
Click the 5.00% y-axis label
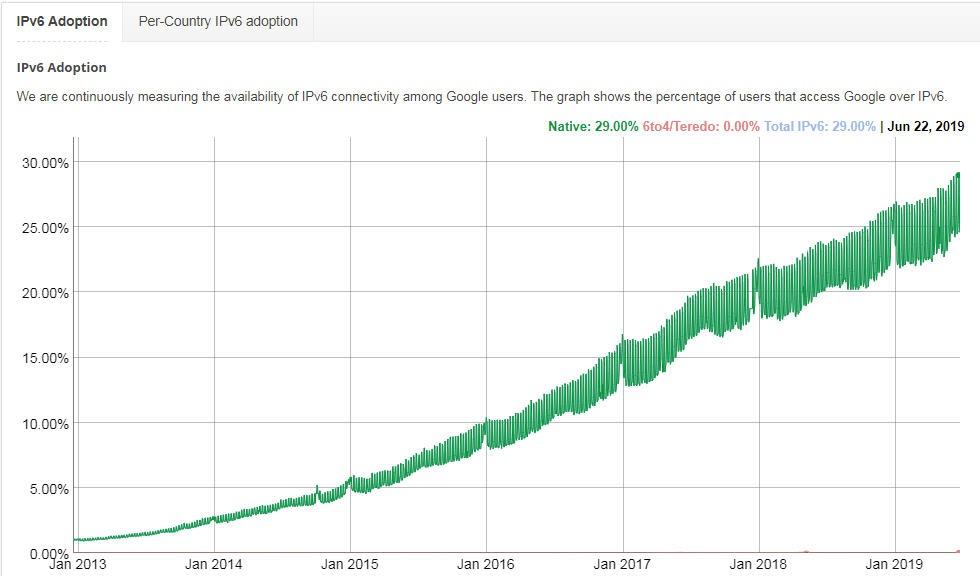(x=48, y=488)
